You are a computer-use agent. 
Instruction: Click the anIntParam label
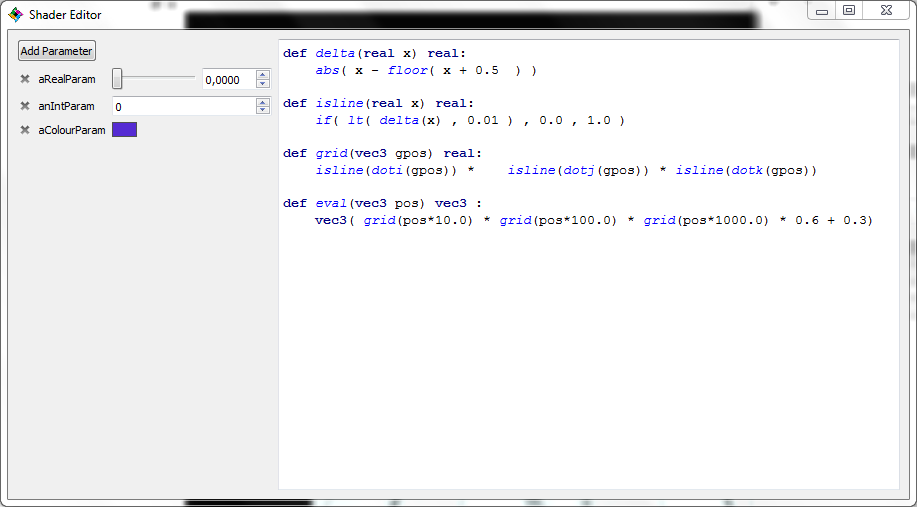[66, 106]
